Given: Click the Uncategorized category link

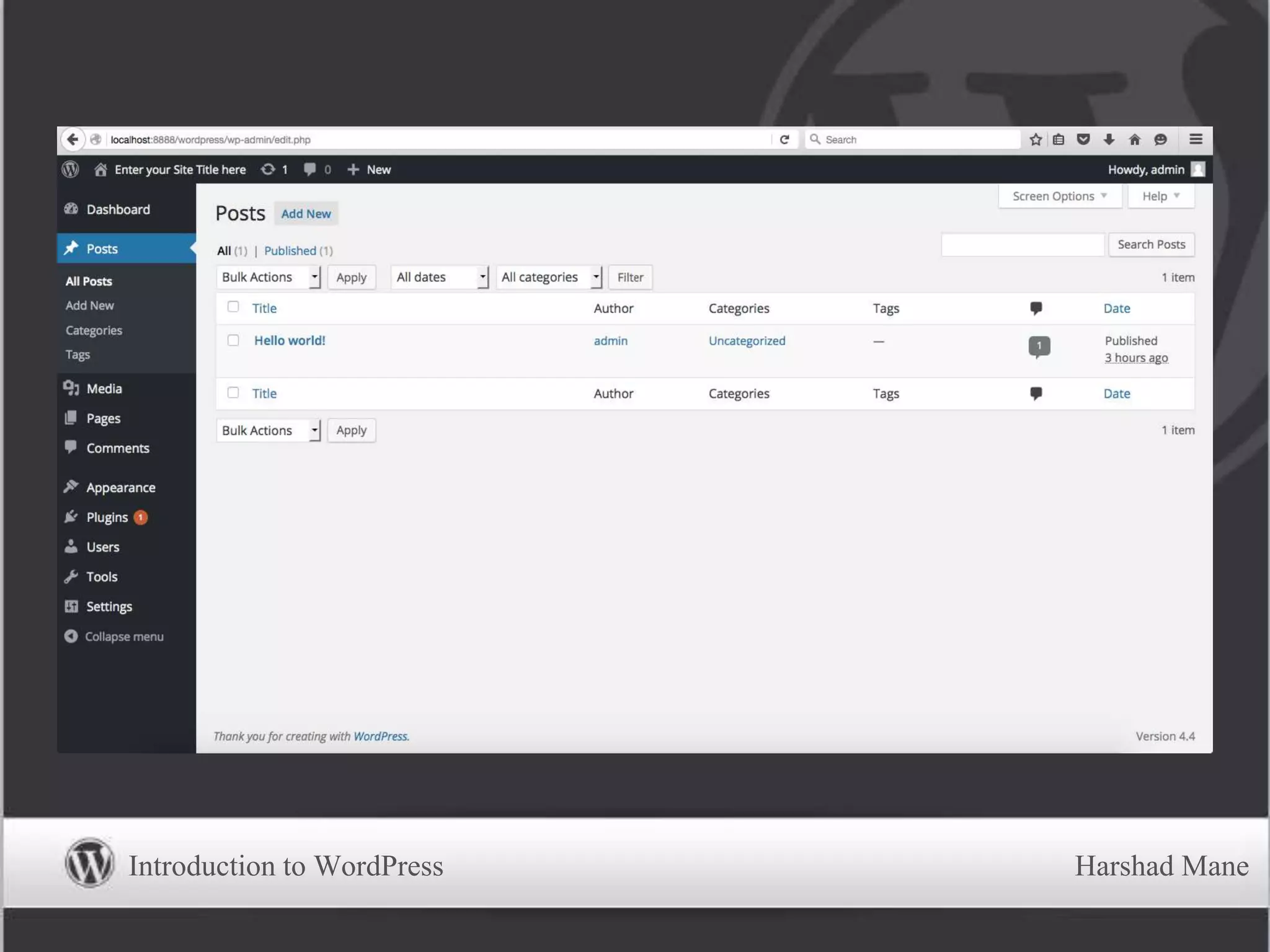Looking at the screenshot, I should [x=747, y=341].
